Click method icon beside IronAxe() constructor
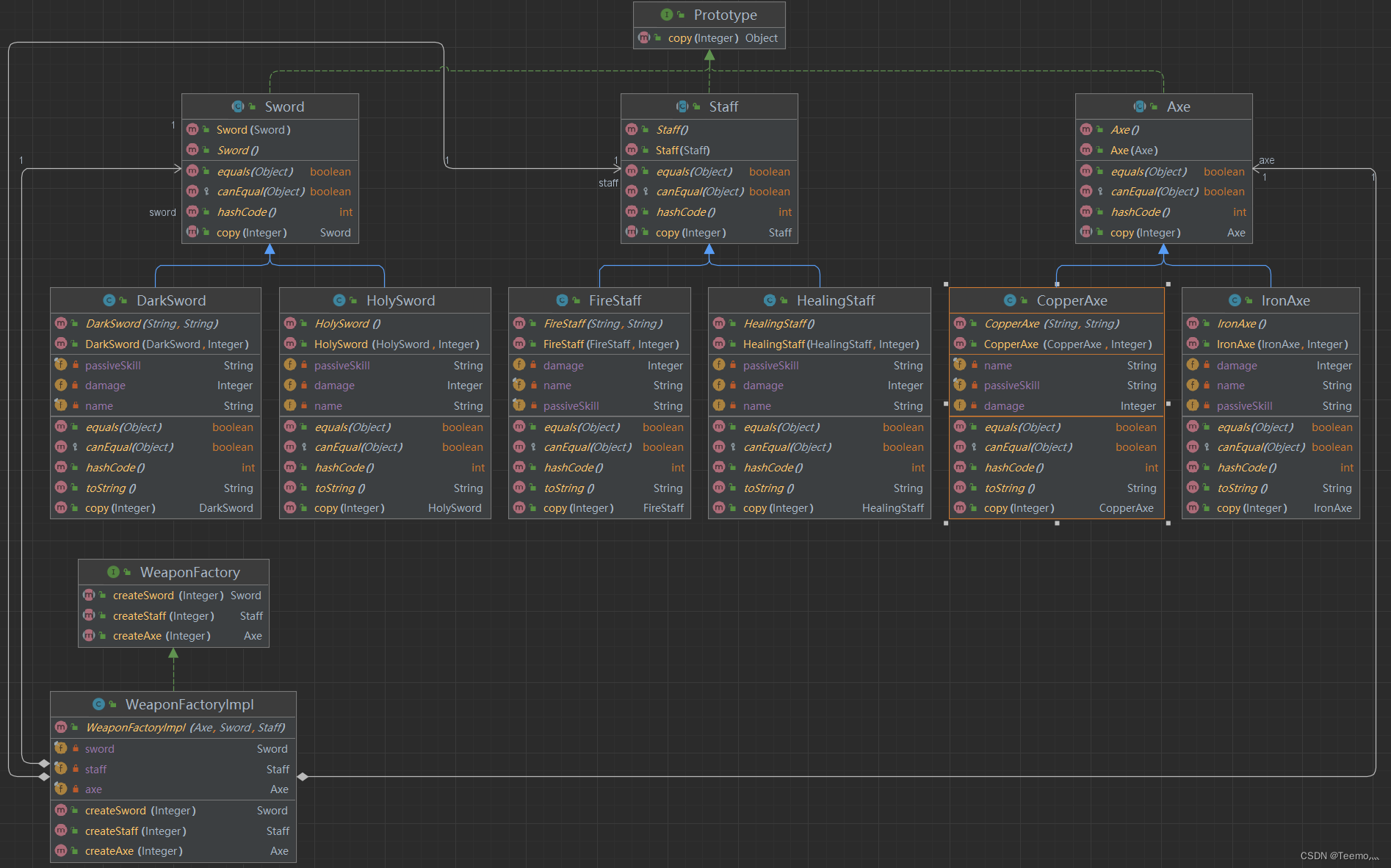 click(x=1193, y=323)
